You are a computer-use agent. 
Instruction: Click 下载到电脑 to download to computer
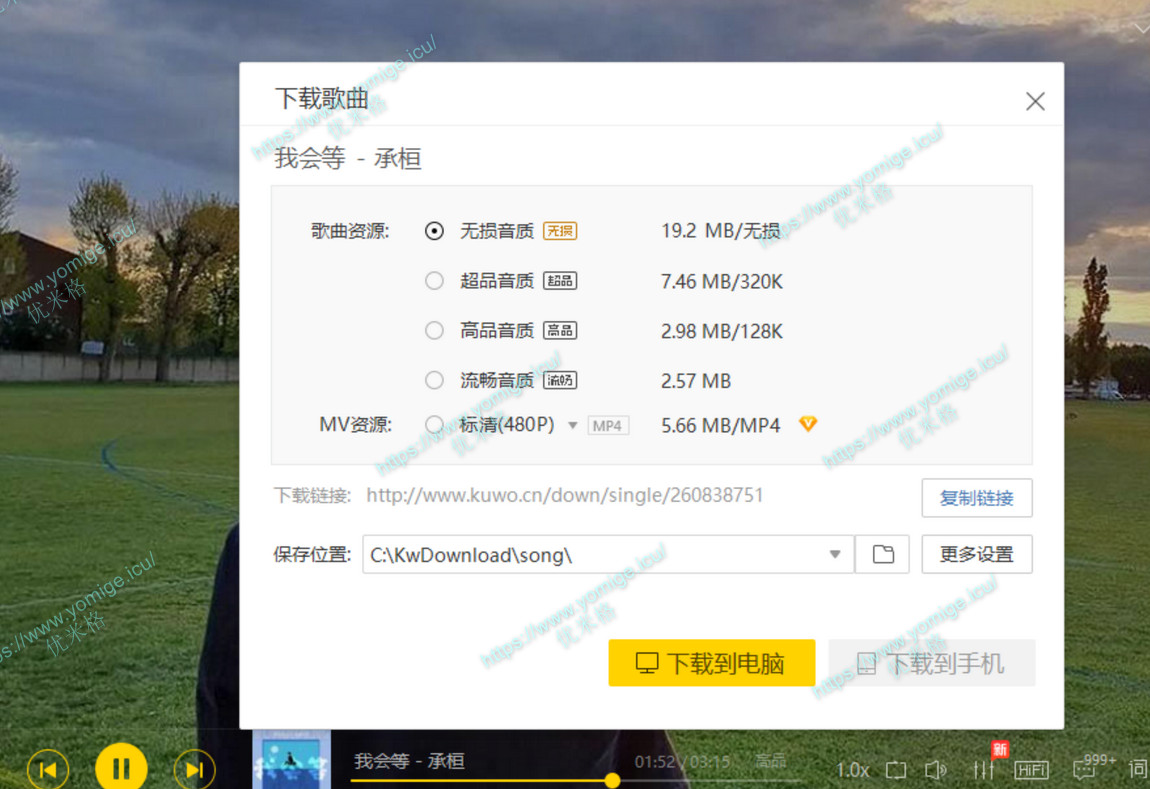click(711, 663)
